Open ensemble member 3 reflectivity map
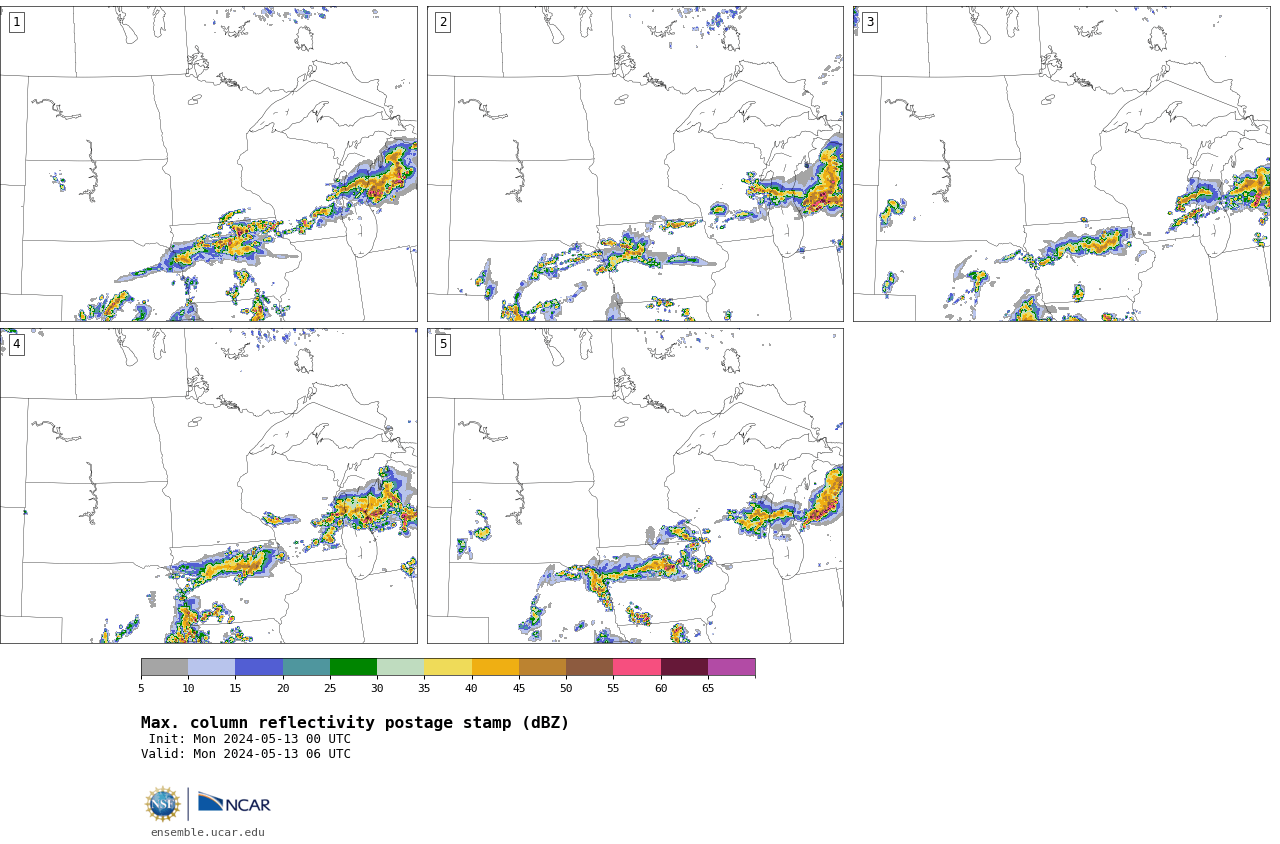 [1061, 164]
